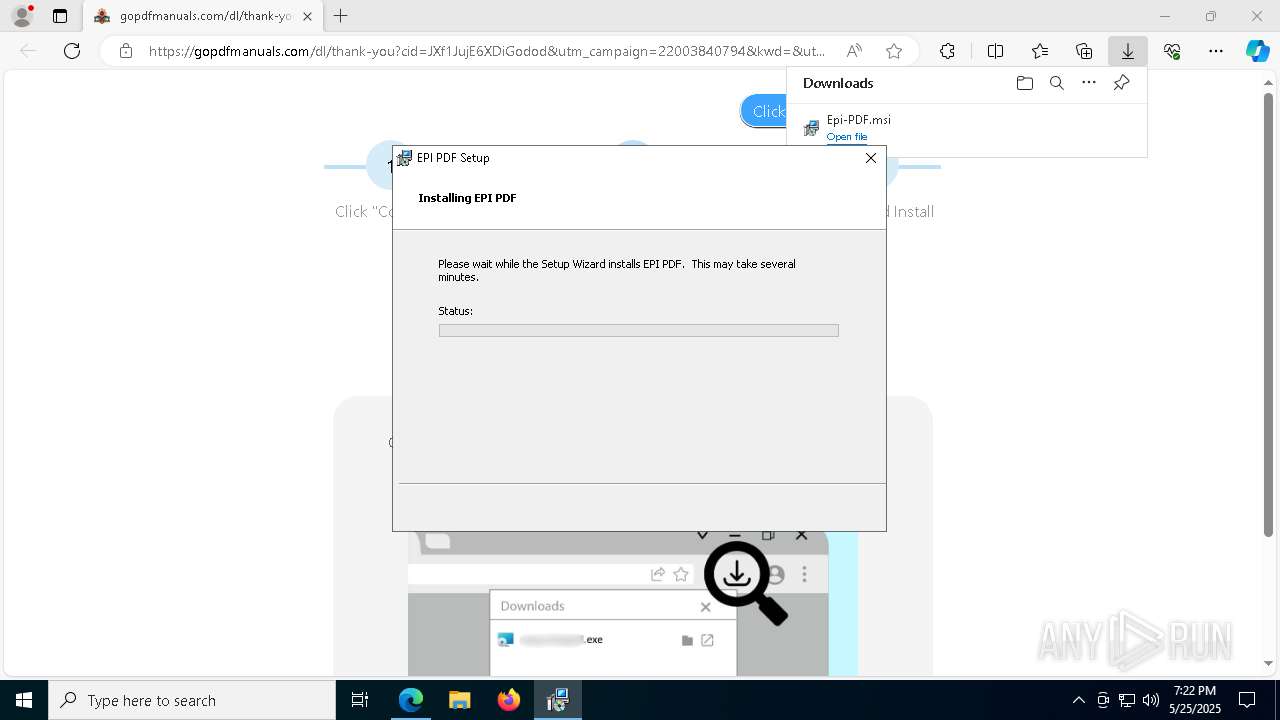Open Browser essentials icon
This screenshot has height=720, width=1280.
(1172, 51)
